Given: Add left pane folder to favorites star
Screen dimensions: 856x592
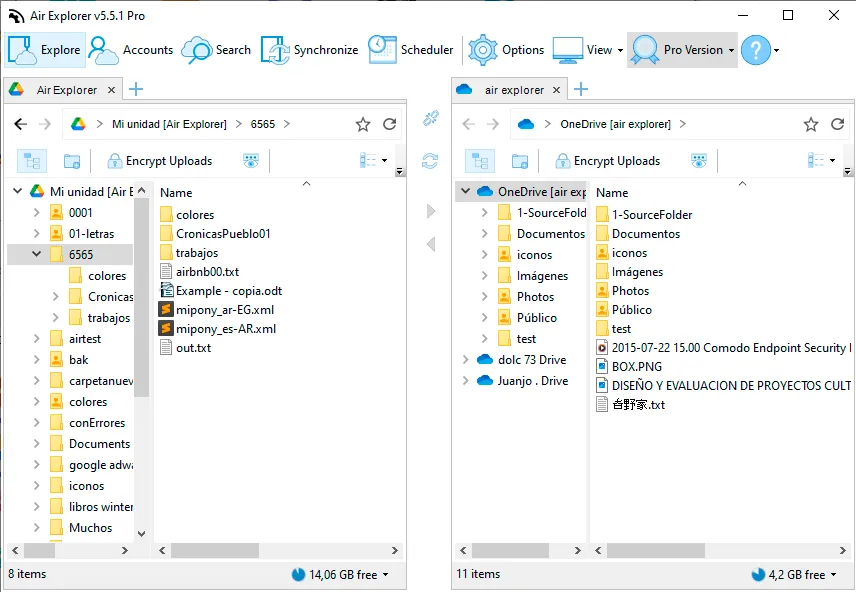Looking at the screenshot, I should tap(363, 125).
